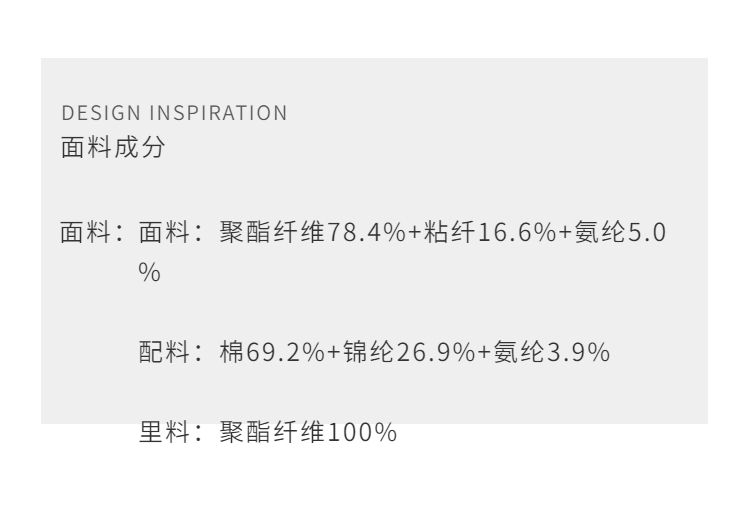Click the leftmost "面料：" label

tap(90, 234)
